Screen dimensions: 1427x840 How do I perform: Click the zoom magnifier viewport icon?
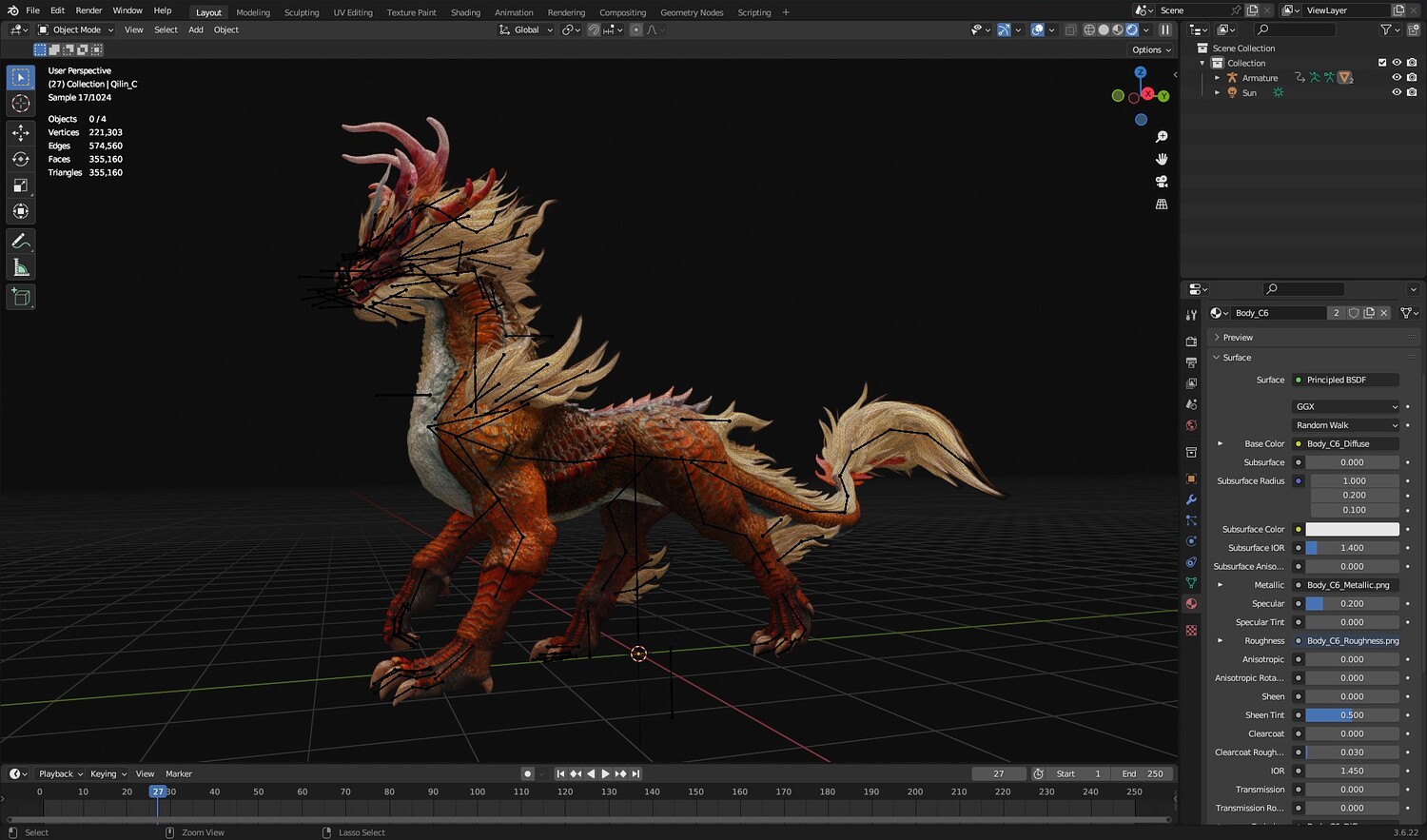pos(1162,137)
